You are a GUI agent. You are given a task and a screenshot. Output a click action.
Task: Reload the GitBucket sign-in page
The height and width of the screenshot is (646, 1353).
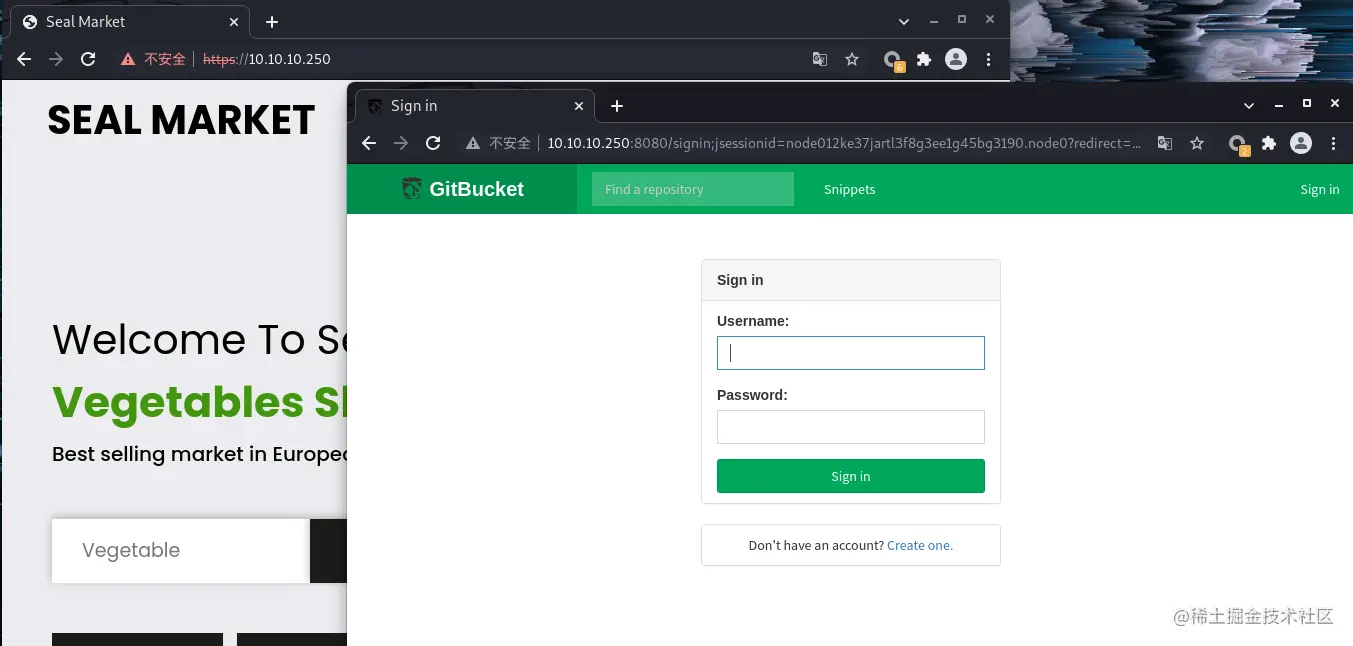433,143
